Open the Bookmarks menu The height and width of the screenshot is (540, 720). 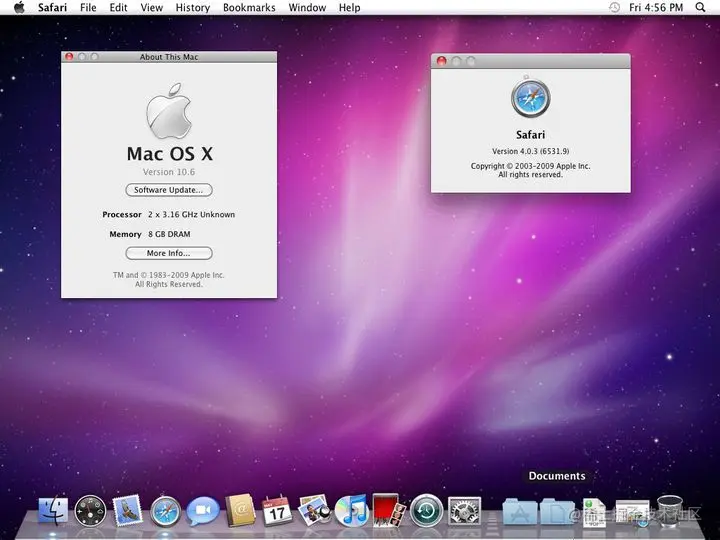click(249, 8)
